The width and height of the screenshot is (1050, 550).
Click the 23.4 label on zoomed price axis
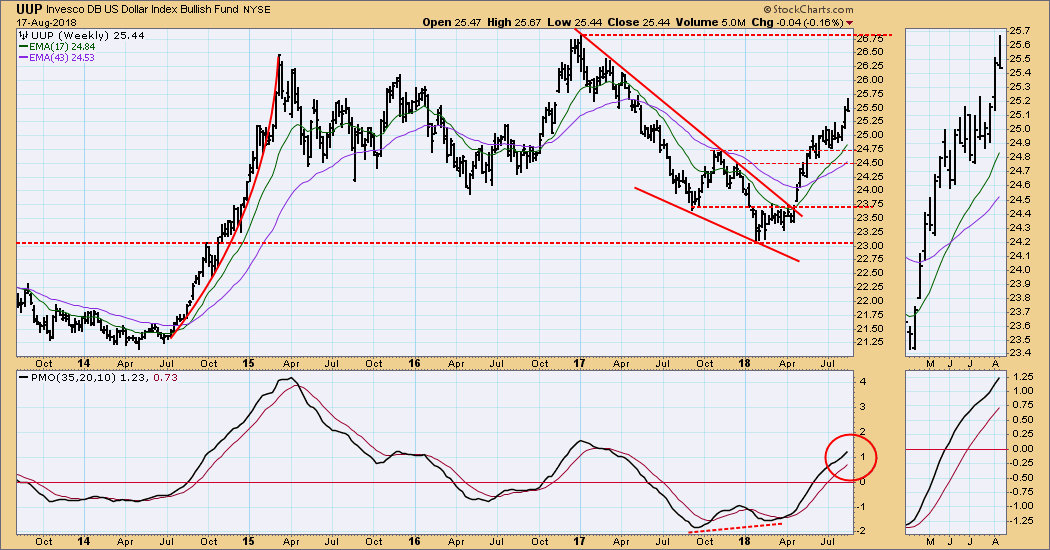[x=1021, y=353]
